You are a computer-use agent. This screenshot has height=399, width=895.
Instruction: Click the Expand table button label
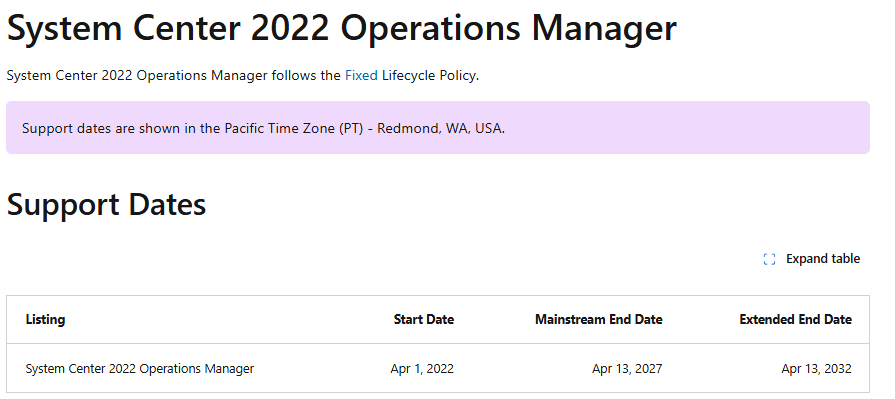tap(823, 259)
